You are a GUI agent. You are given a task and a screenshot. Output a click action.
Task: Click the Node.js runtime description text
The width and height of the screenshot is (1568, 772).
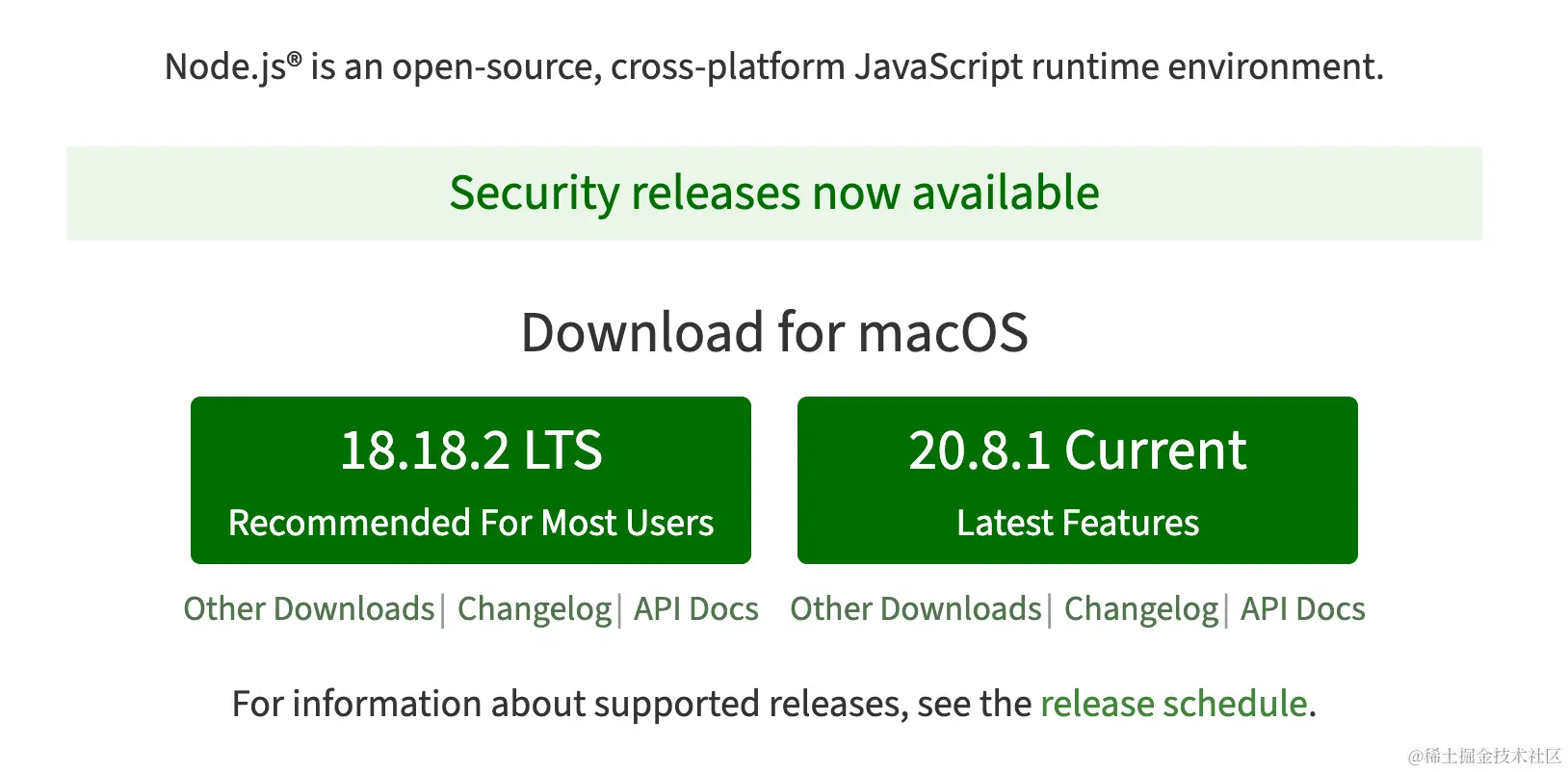(774, 65)
